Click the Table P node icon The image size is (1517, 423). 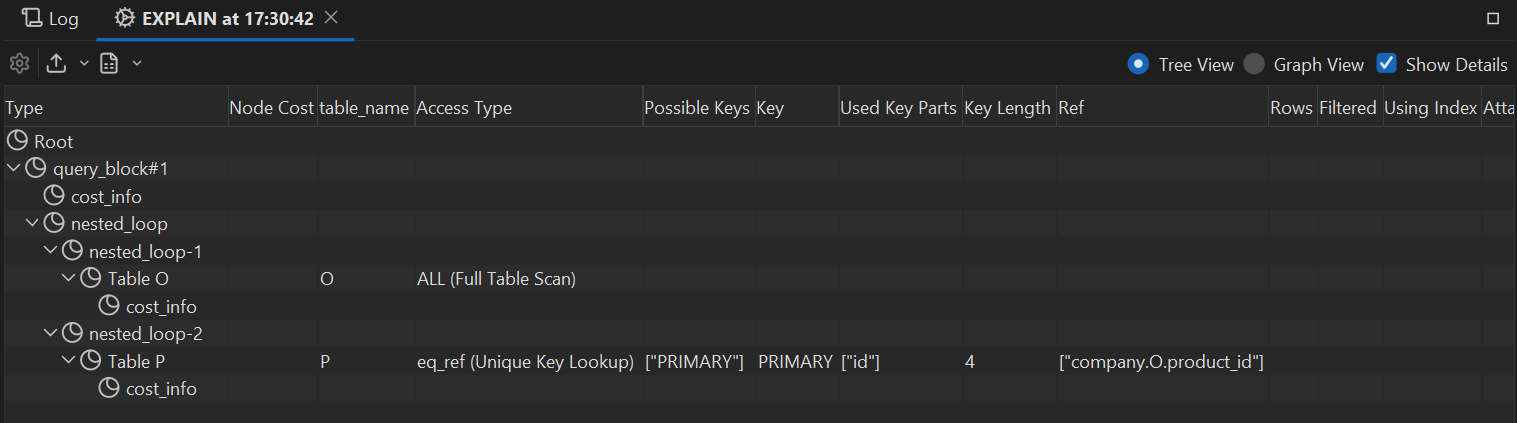91,361
